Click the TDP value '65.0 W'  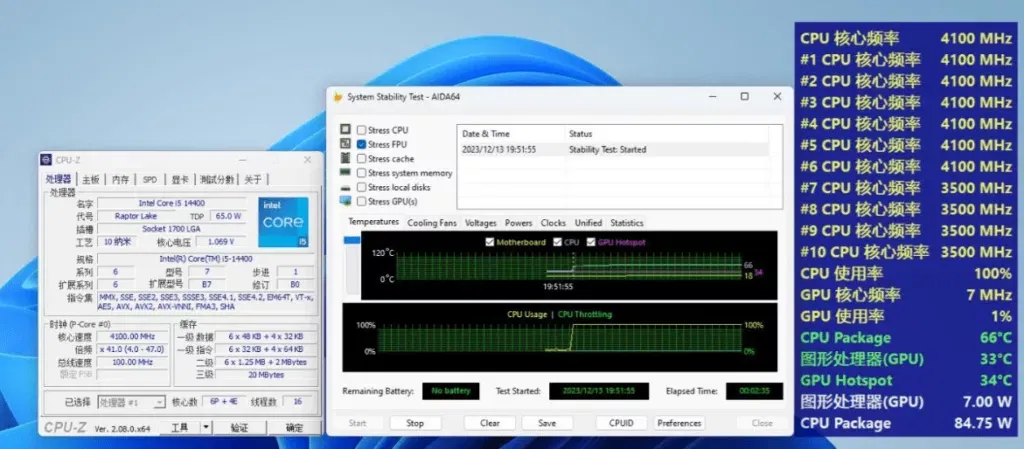tap(228, 216)
